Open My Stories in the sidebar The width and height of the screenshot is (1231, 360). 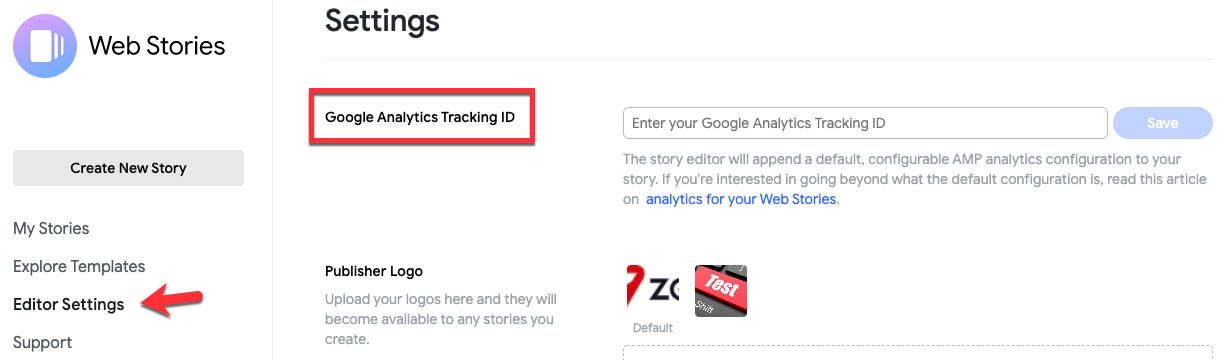(x=51, y=229)
